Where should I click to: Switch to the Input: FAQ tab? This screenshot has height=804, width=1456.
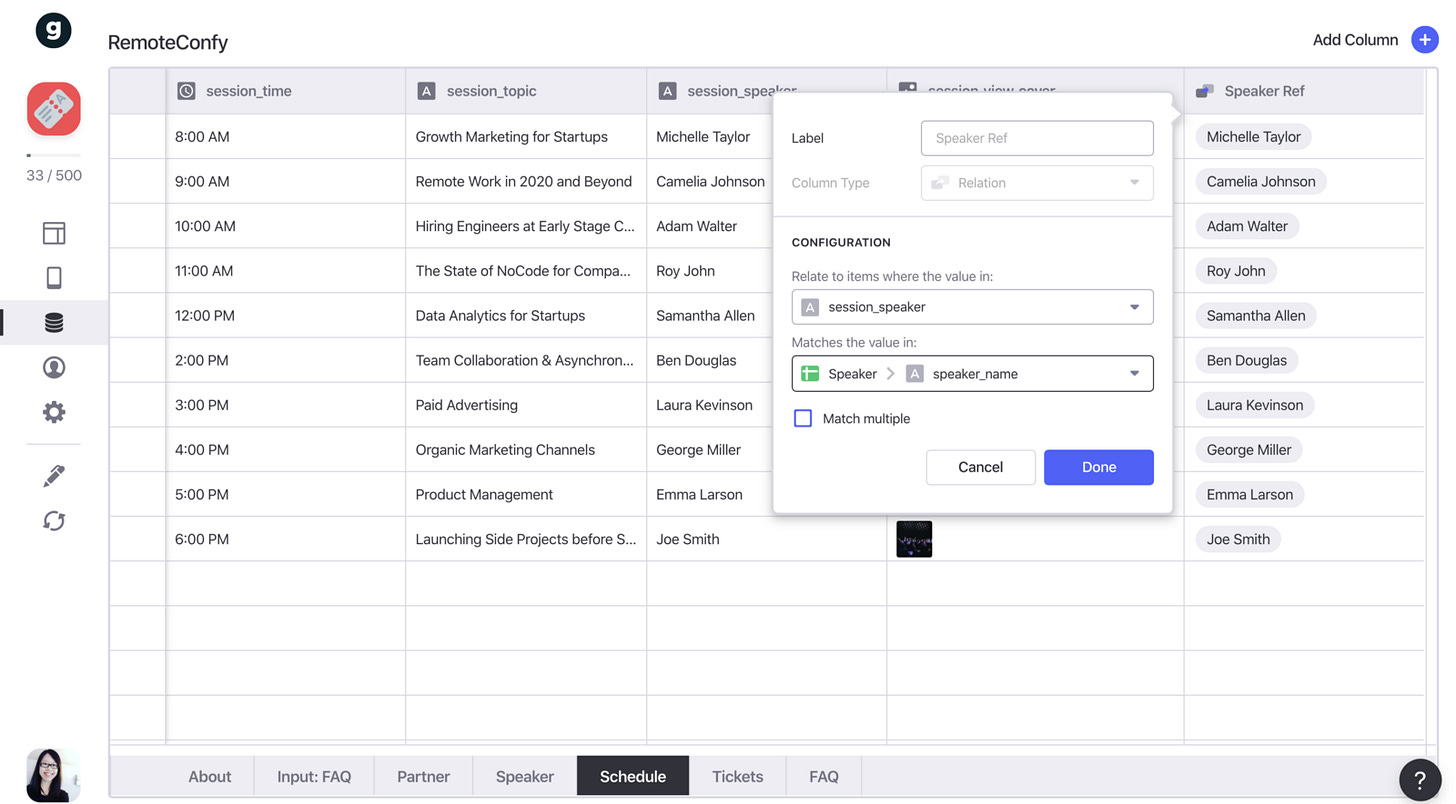(x=314, y=776)
